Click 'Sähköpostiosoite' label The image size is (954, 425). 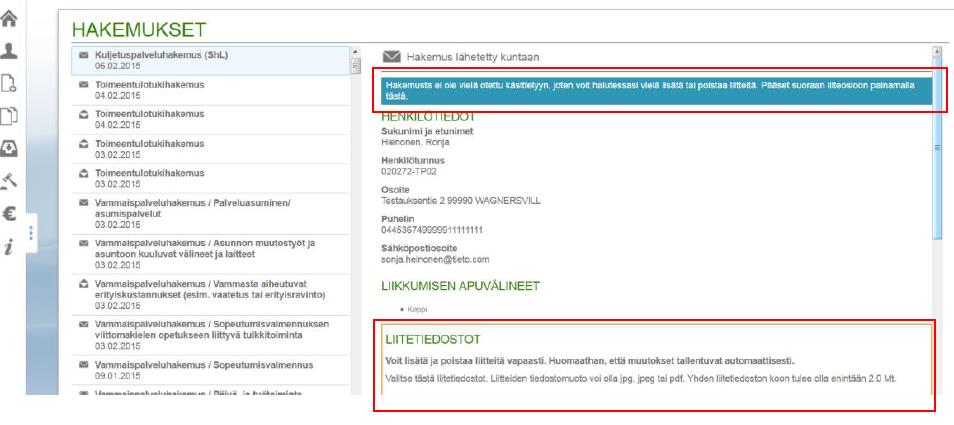(419, 249)
